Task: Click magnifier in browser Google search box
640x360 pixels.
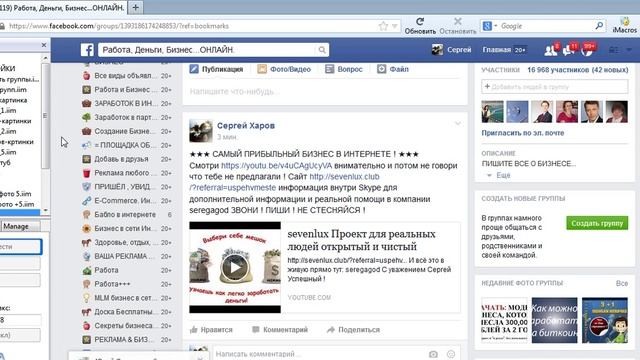Action: point(599,26)
